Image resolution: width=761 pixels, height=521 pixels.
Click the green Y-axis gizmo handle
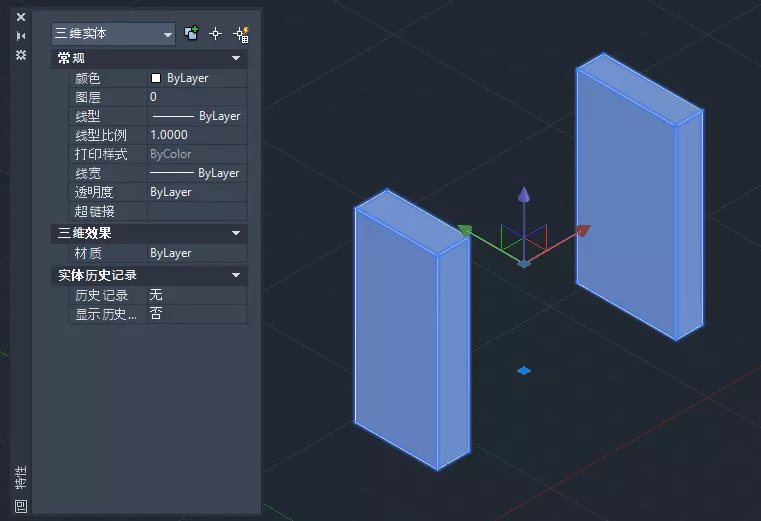pos(464,230)
